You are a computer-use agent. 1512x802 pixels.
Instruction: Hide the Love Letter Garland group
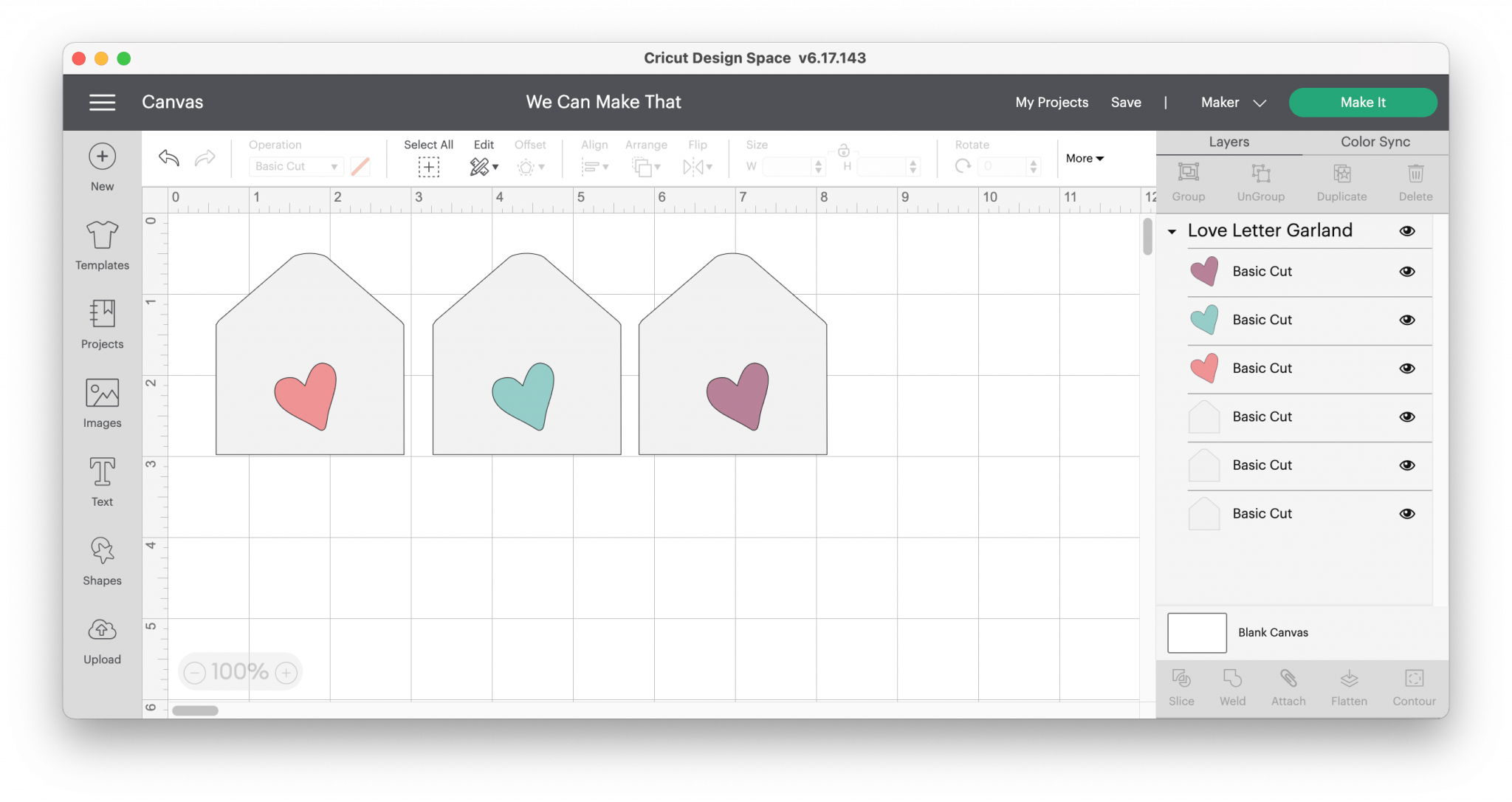click(x=1407, y=231)
